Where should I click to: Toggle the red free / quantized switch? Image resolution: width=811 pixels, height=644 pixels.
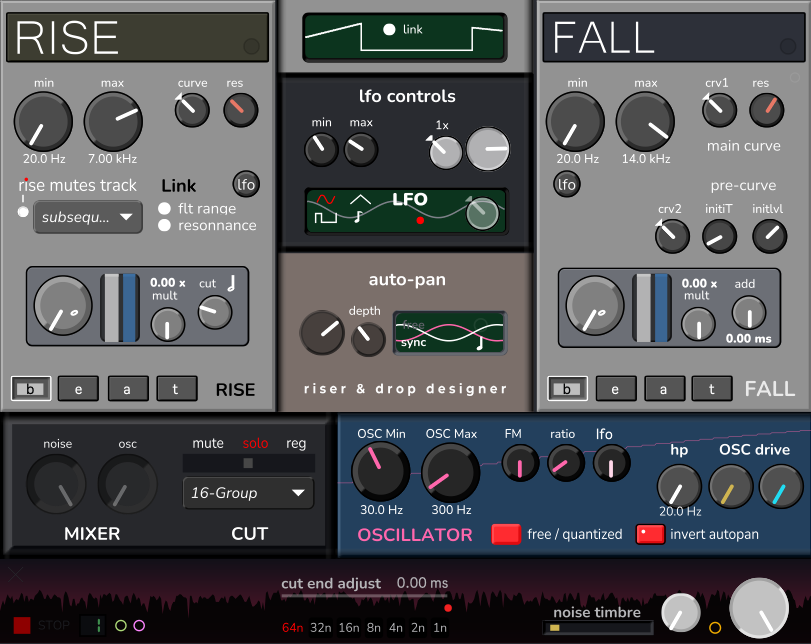point(506,534)
